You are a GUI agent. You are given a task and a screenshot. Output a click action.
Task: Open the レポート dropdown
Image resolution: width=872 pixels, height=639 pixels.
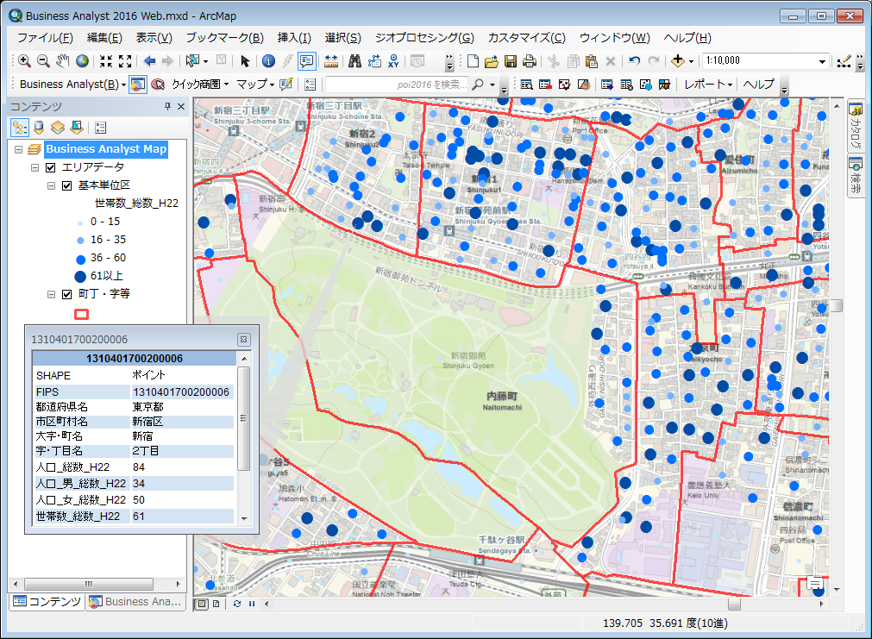pyautogui.click(x=708, y=85)
